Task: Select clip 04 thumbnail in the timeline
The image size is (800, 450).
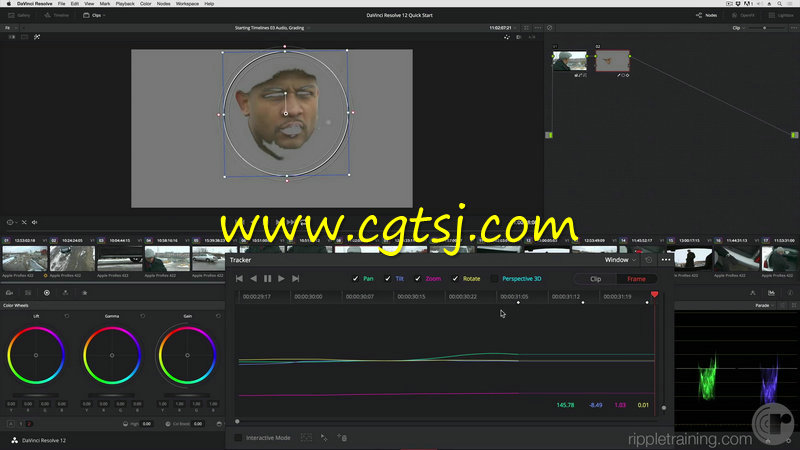Action: 167,258
